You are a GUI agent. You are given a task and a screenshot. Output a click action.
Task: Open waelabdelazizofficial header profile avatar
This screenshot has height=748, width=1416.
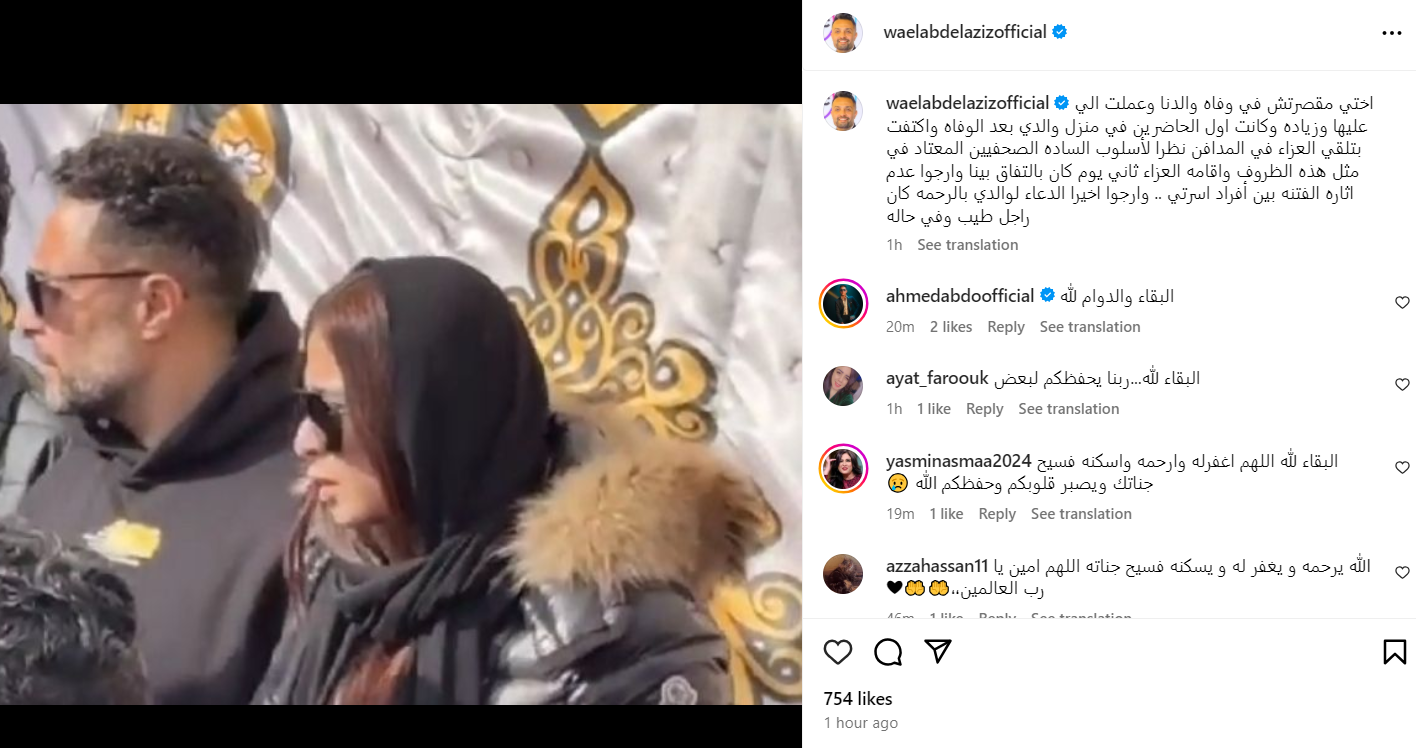pos(843,33)
